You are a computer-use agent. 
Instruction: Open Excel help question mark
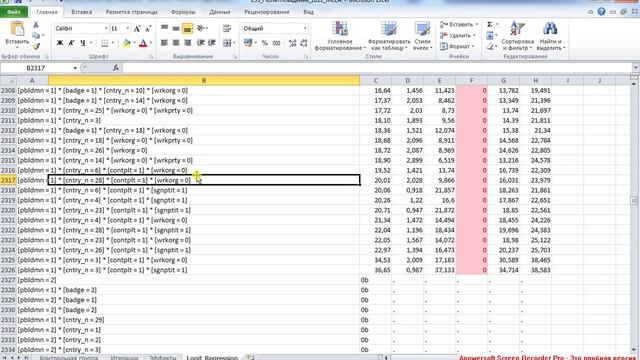coord(601,12)
